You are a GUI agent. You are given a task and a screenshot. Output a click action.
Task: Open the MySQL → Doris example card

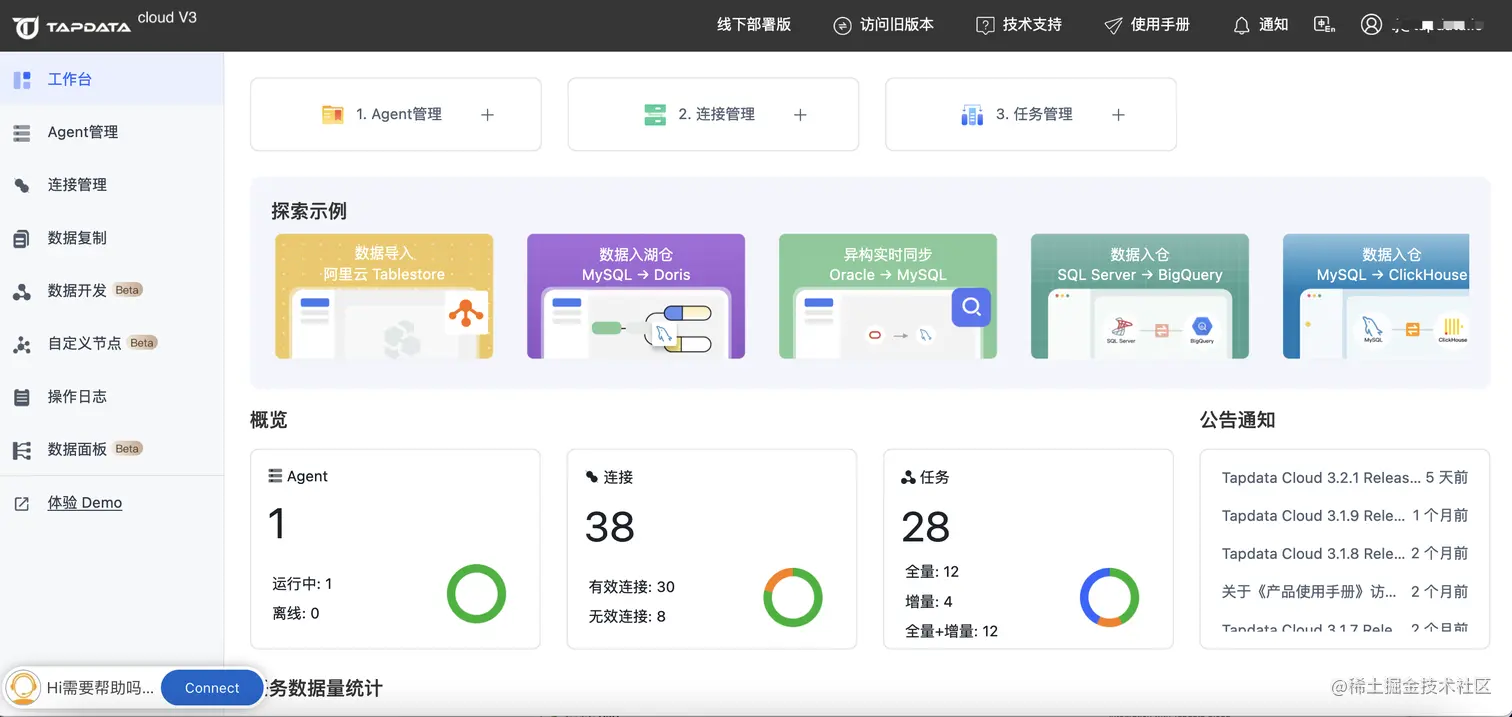[x=636, y=296]
